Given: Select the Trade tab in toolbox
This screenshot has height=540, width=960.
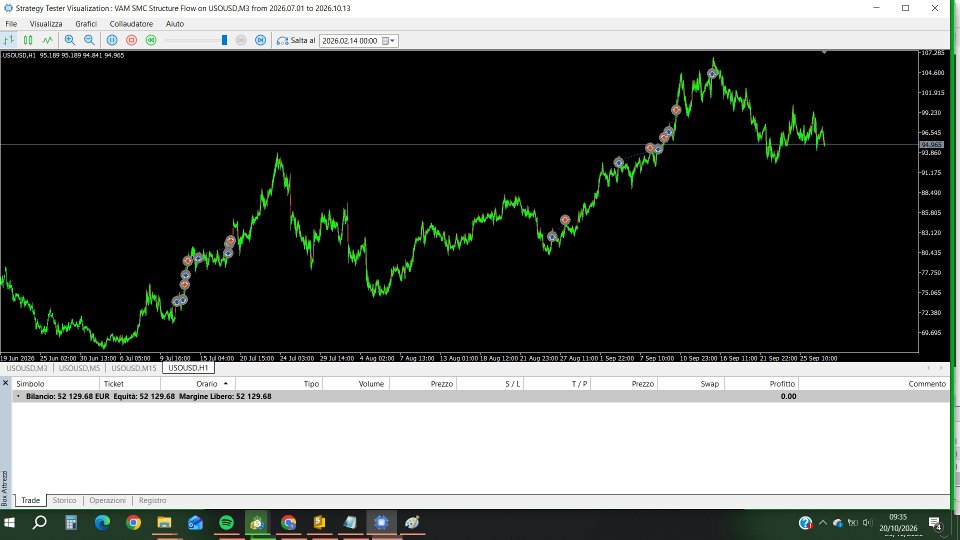Looking at the screenshot, I should coord(31,500).
